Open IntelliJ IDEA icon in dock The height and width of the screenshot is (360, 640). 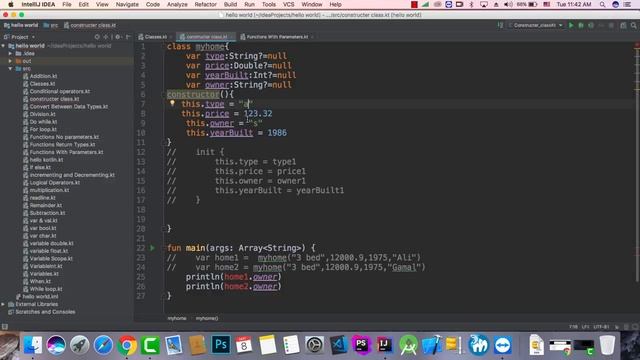(x=384, y=345)
